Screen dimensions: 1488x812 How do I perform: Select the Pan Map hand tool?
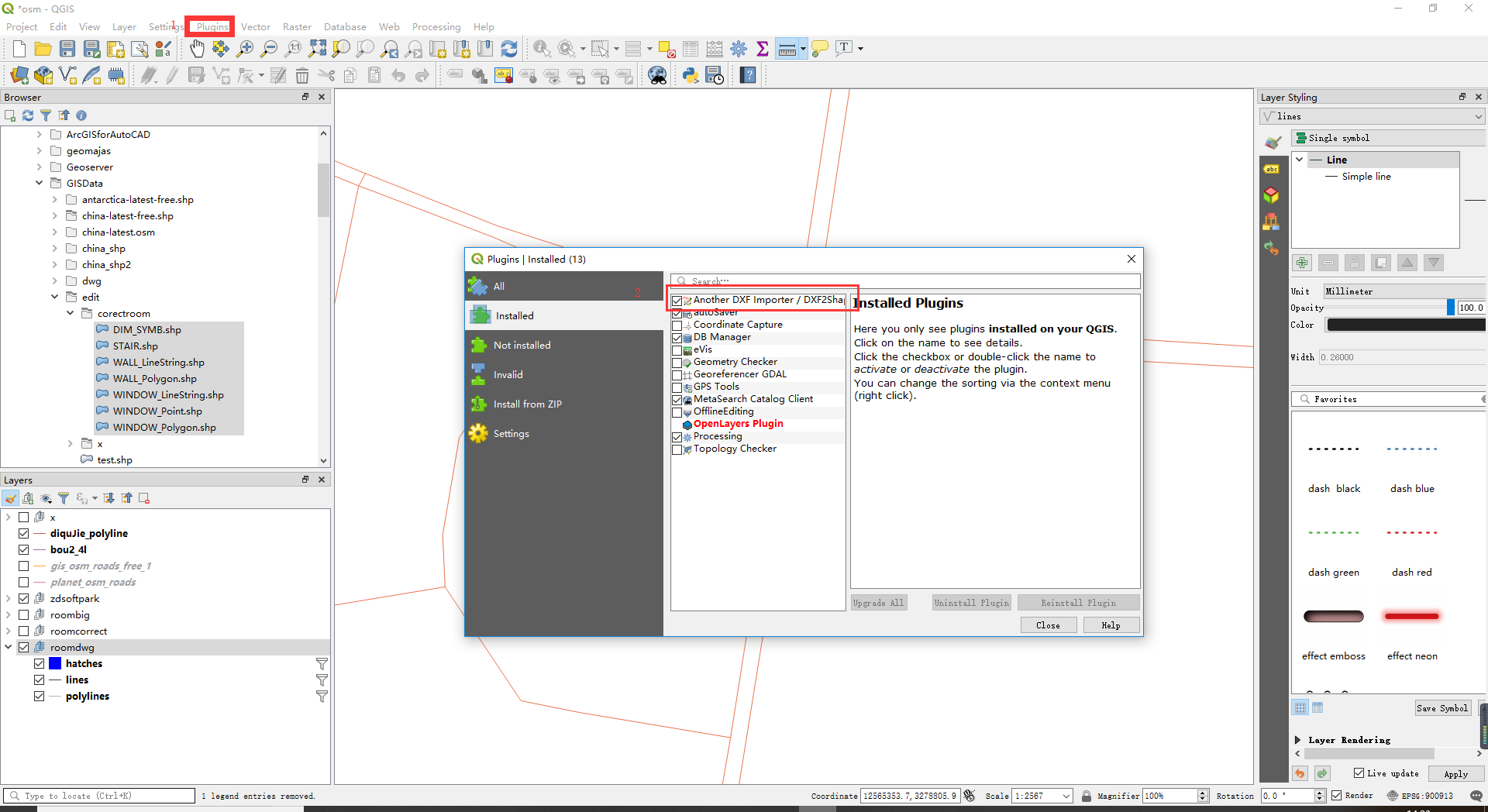pyautogui.click(x=197, y=50)
